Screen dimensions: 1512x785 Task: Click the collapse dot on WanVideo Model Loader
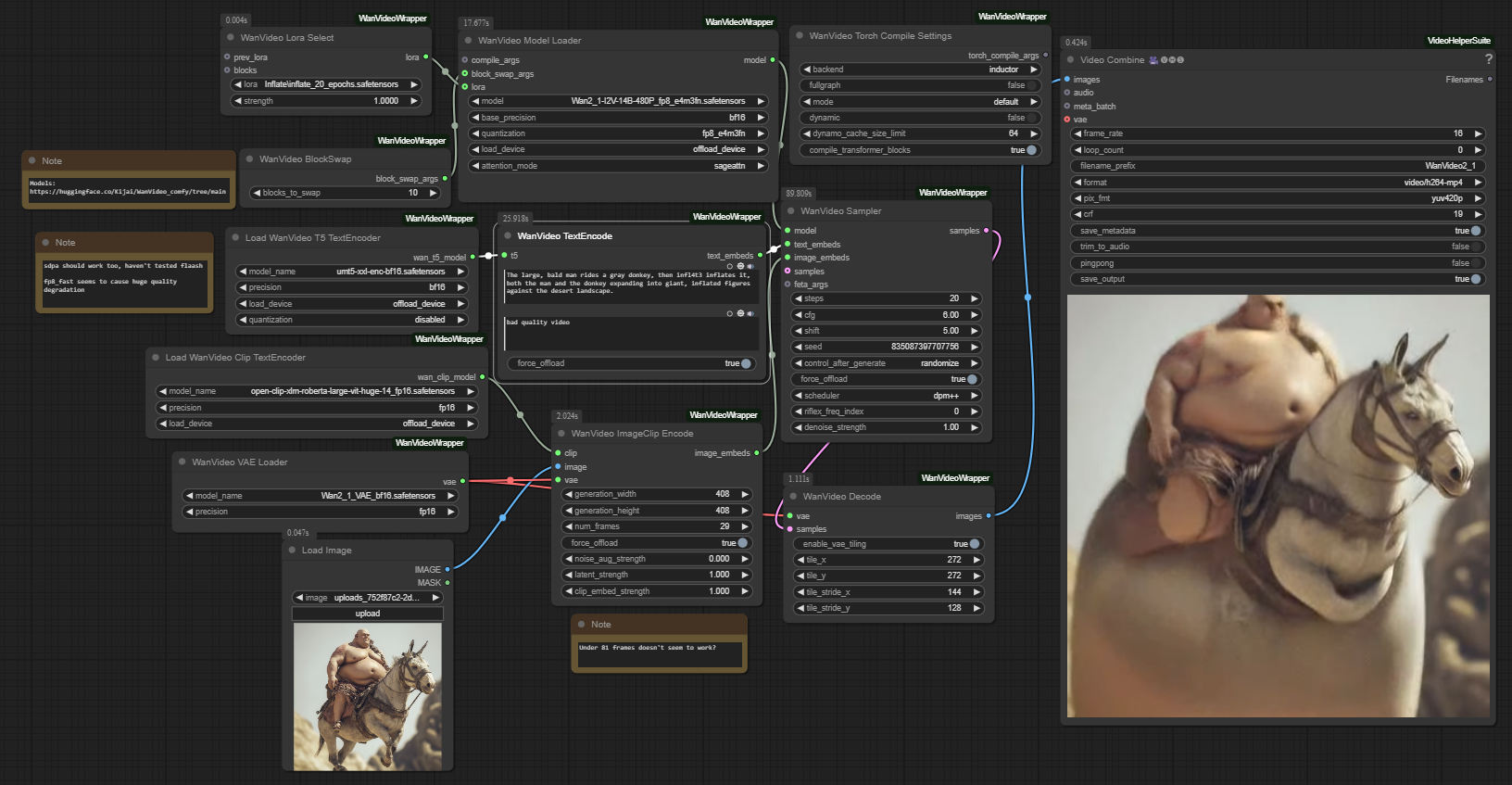(469, 41)
